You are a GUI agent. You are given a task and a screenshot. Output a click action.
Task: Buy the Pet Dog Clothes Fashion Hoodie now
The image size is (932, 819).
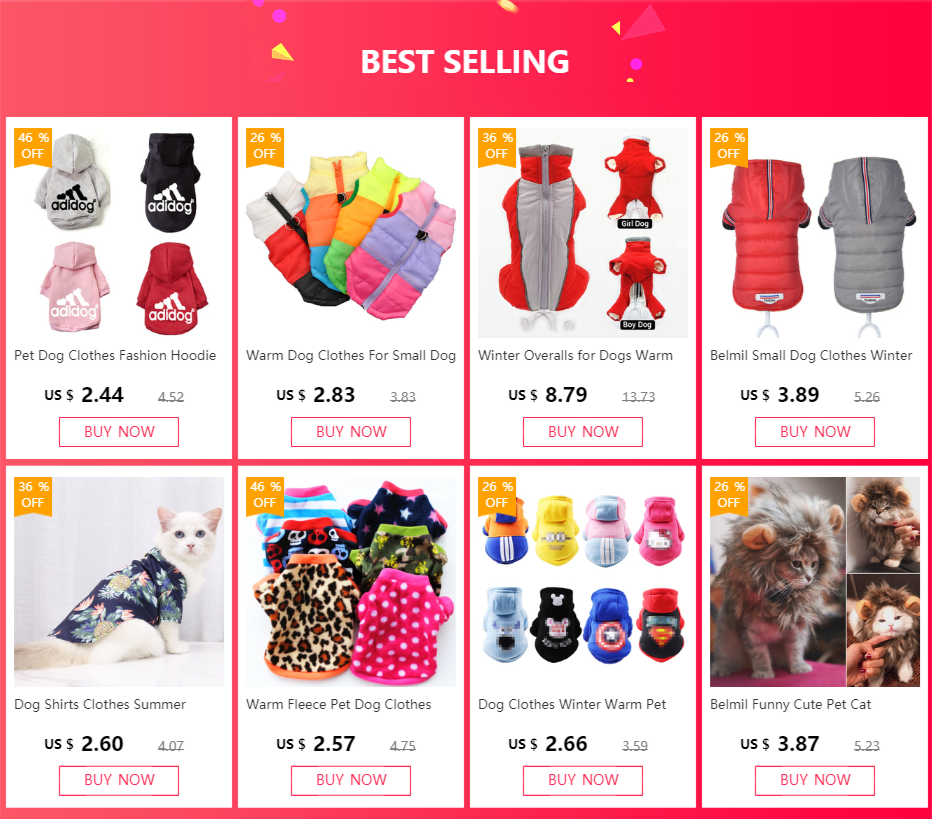click(x=119, y=431)
